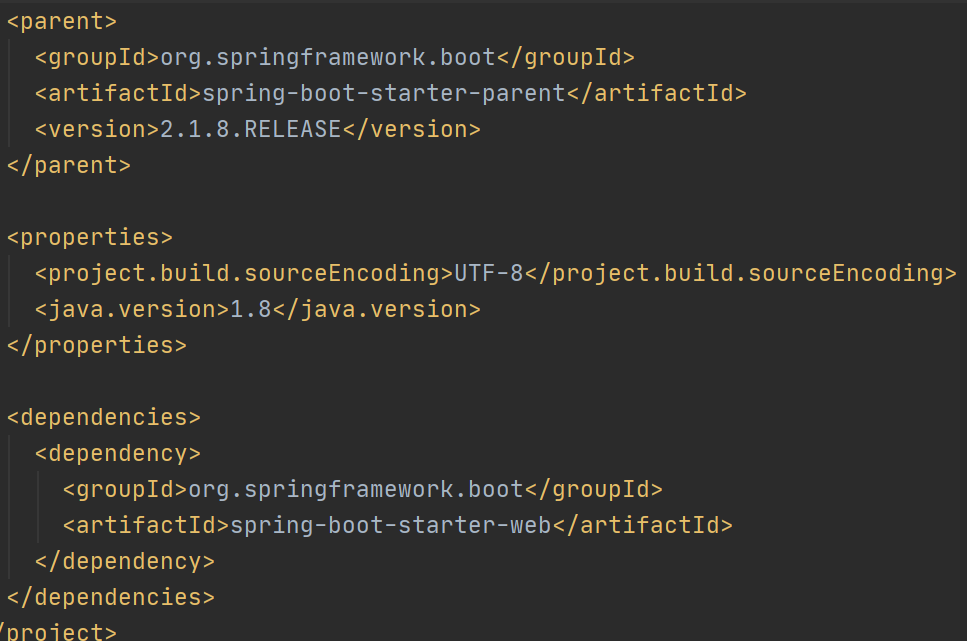The width and height of the screenshot is (967, 641).
Task: Click groupId line inside the dependency block
Action: tap(363, 490)
